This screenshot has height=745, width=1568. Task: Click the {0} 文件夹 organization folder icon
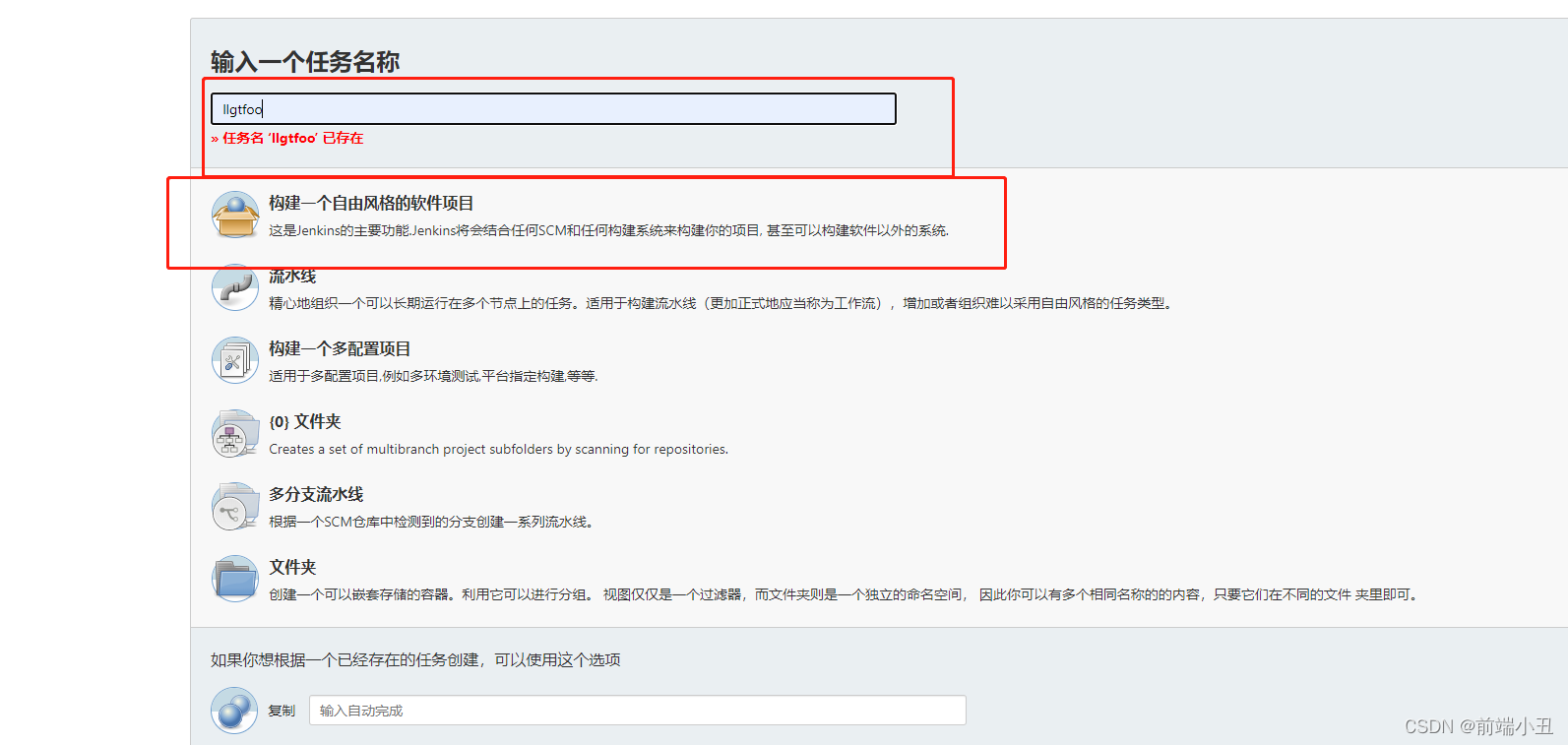pyautogui.click(x=235, y=433)
